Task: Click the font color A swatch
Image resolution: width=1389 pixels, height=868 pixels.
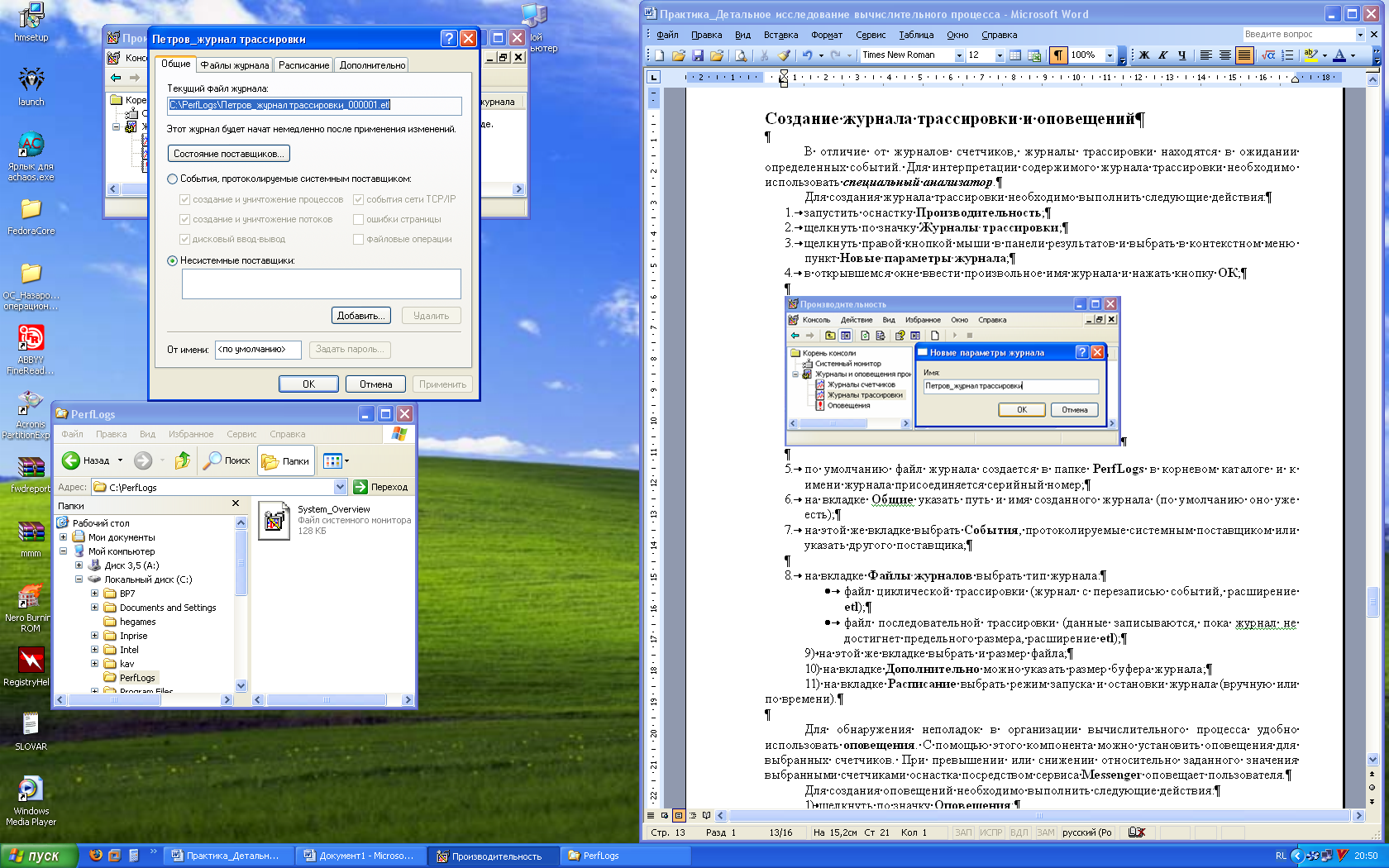Action: coord(1339,55)
